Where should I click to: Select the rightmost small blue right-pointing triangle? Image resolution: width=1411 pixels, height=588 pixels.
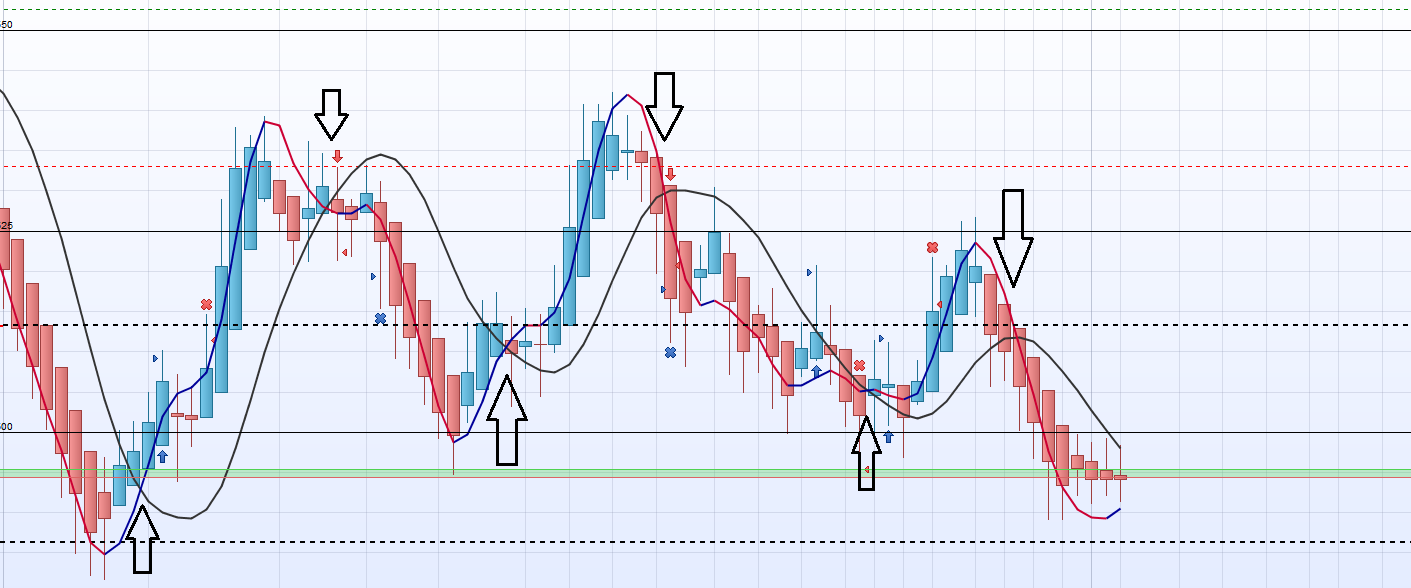[881, 339]
